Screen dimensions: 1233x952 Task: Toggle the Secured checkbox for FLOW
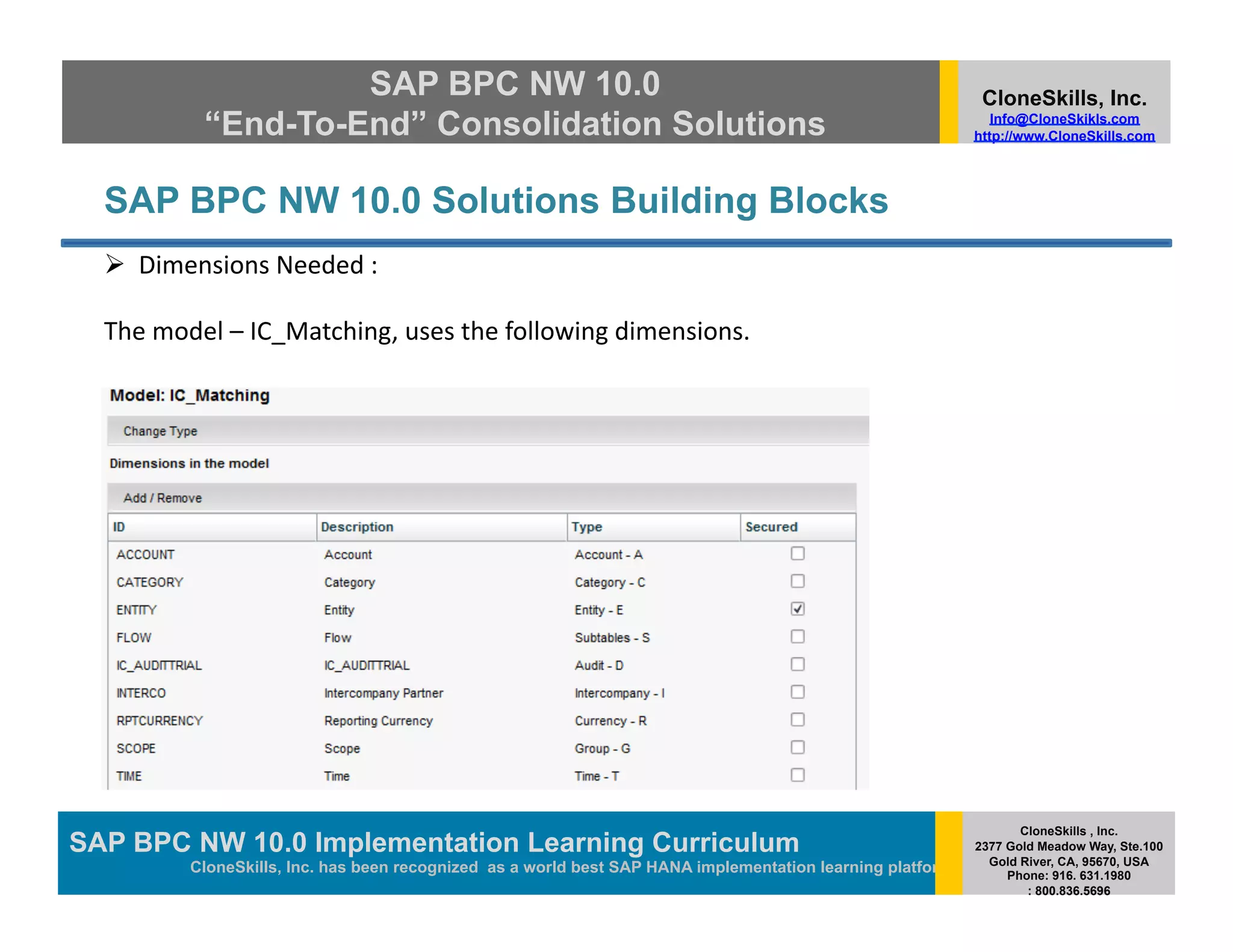click(797, 637)
